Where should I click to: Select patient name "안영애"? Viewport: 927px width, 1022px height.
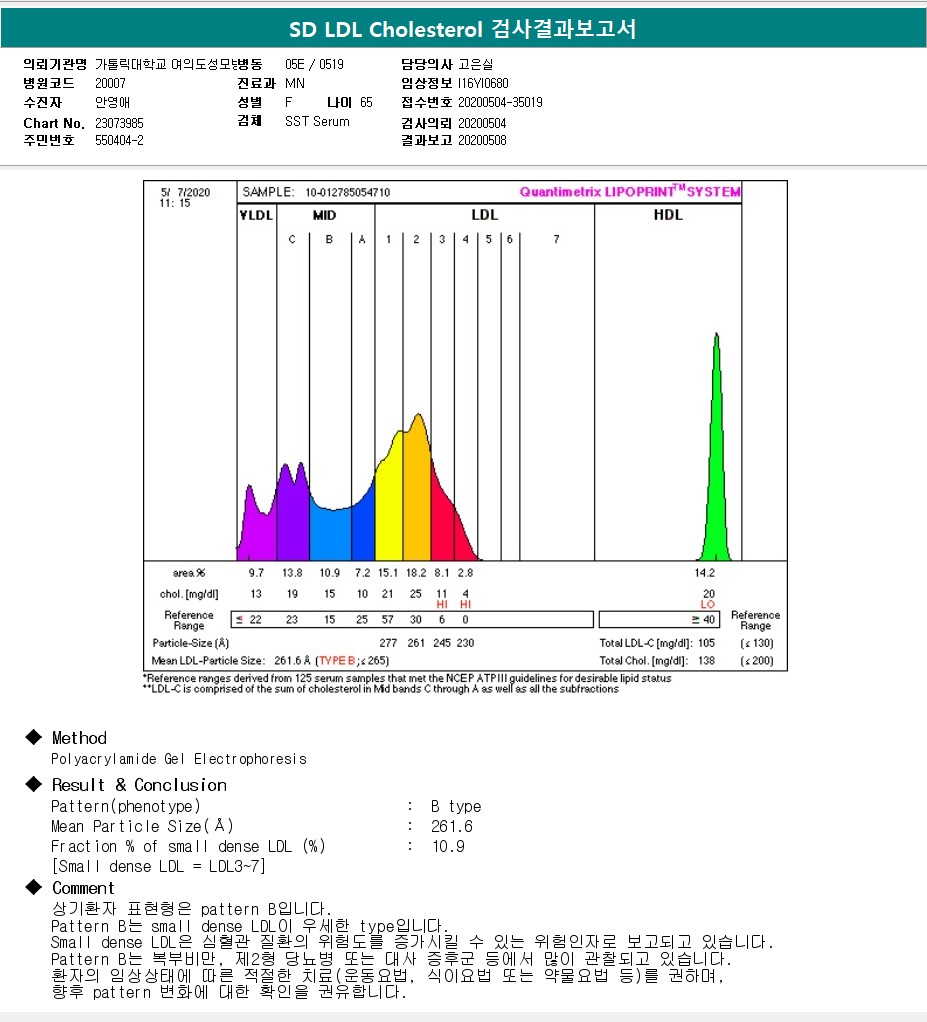point(113,102)
